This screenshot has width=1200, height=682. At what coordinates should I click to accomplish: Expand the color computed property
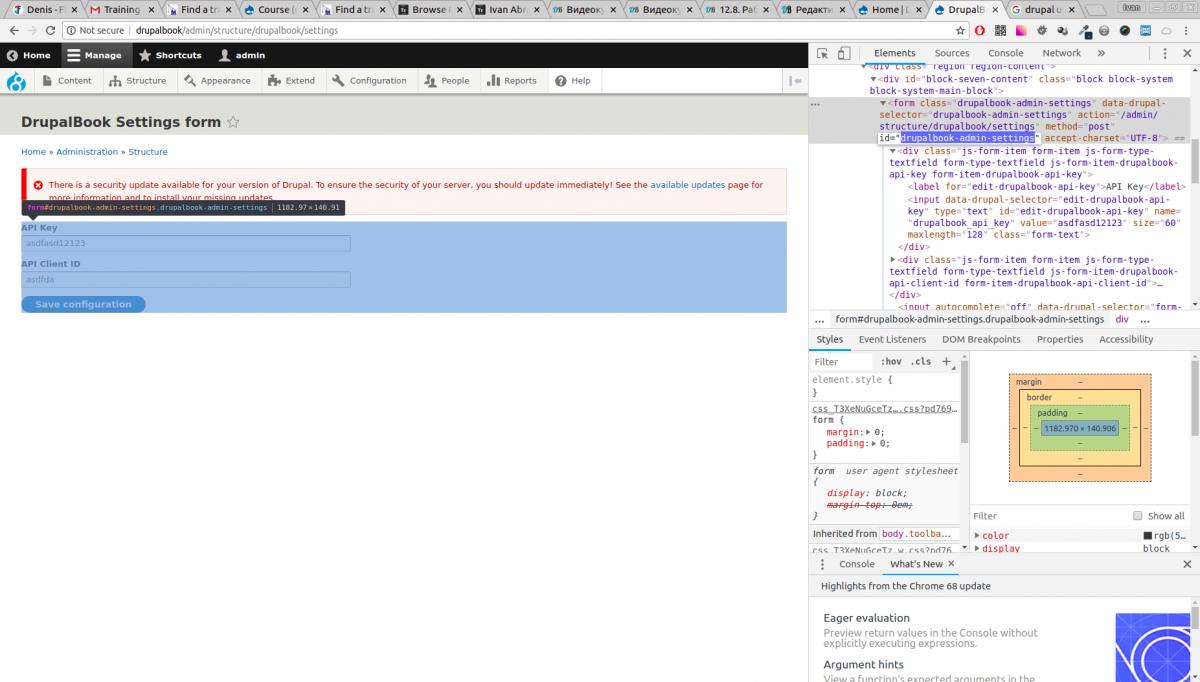point(978,536)
